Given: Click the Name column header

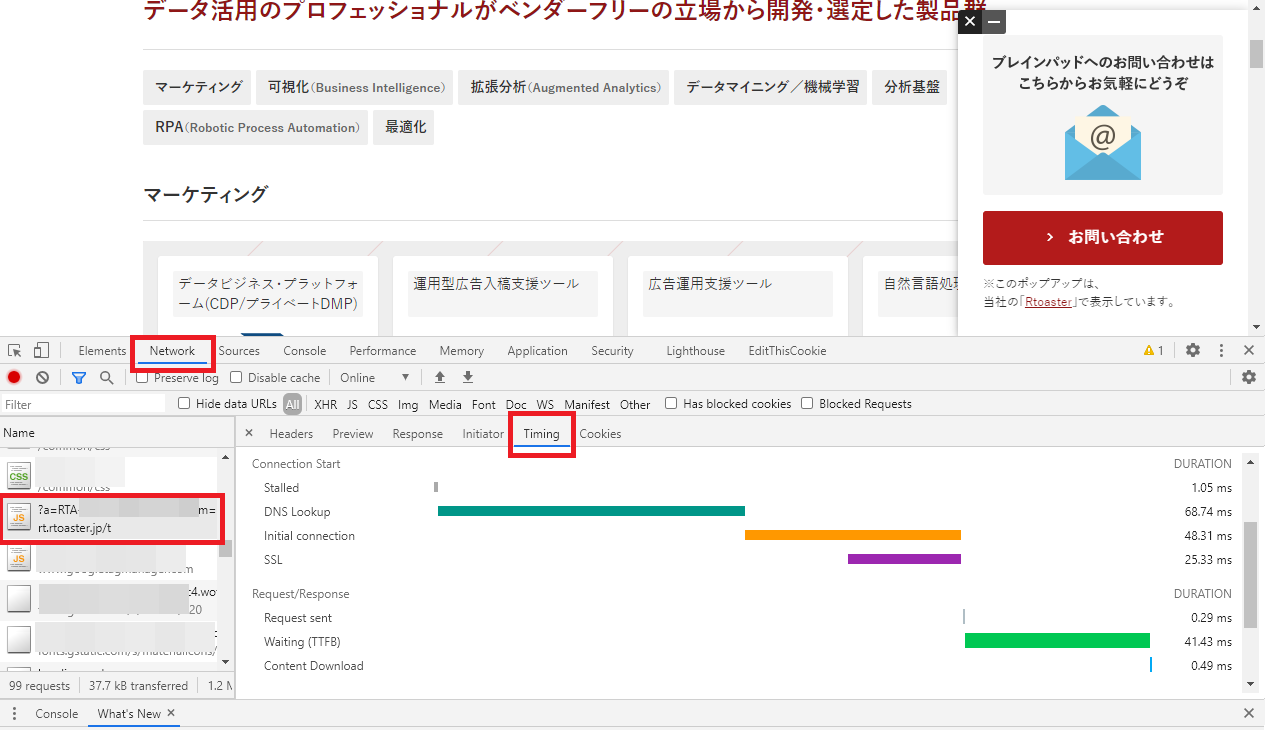Looking at the screenshot, I should [116, 433].
